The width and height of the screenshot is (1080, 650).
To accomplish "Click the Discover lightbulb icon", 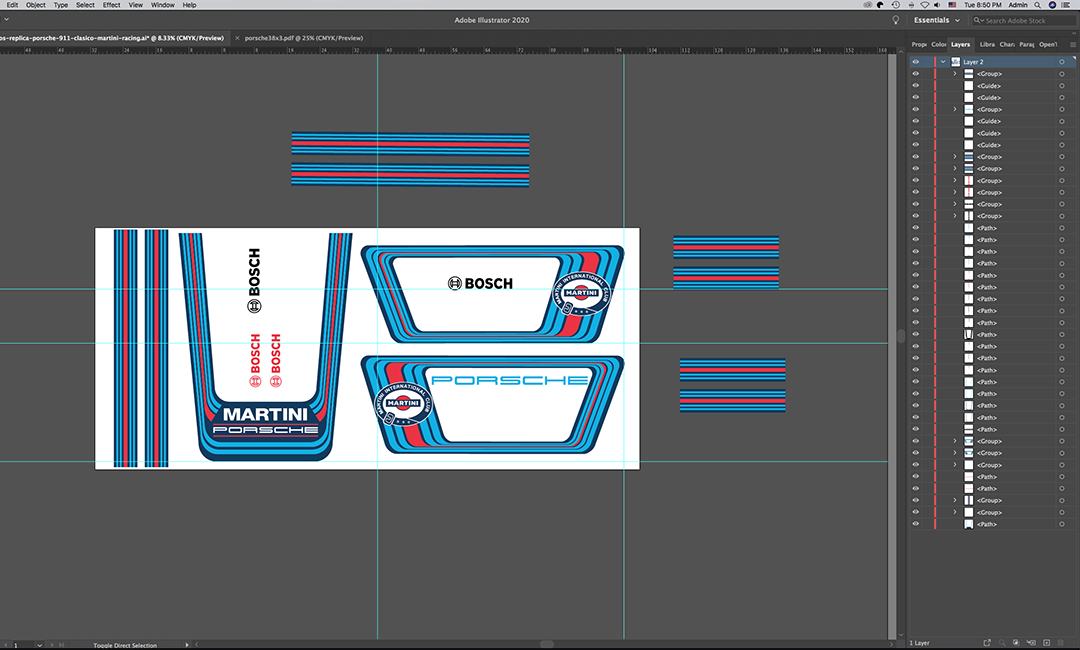I will (896, 20).
